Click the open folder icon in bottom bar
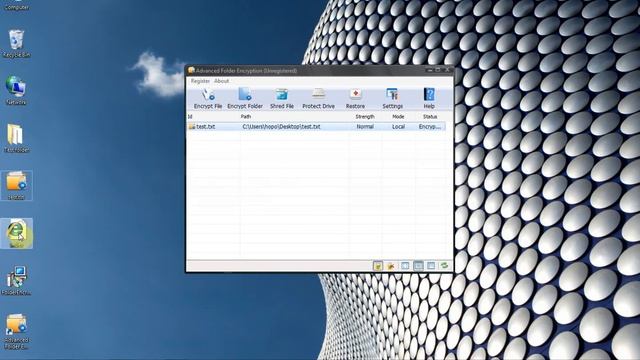This screenshot has height=360, width=640. click(391, 266)
